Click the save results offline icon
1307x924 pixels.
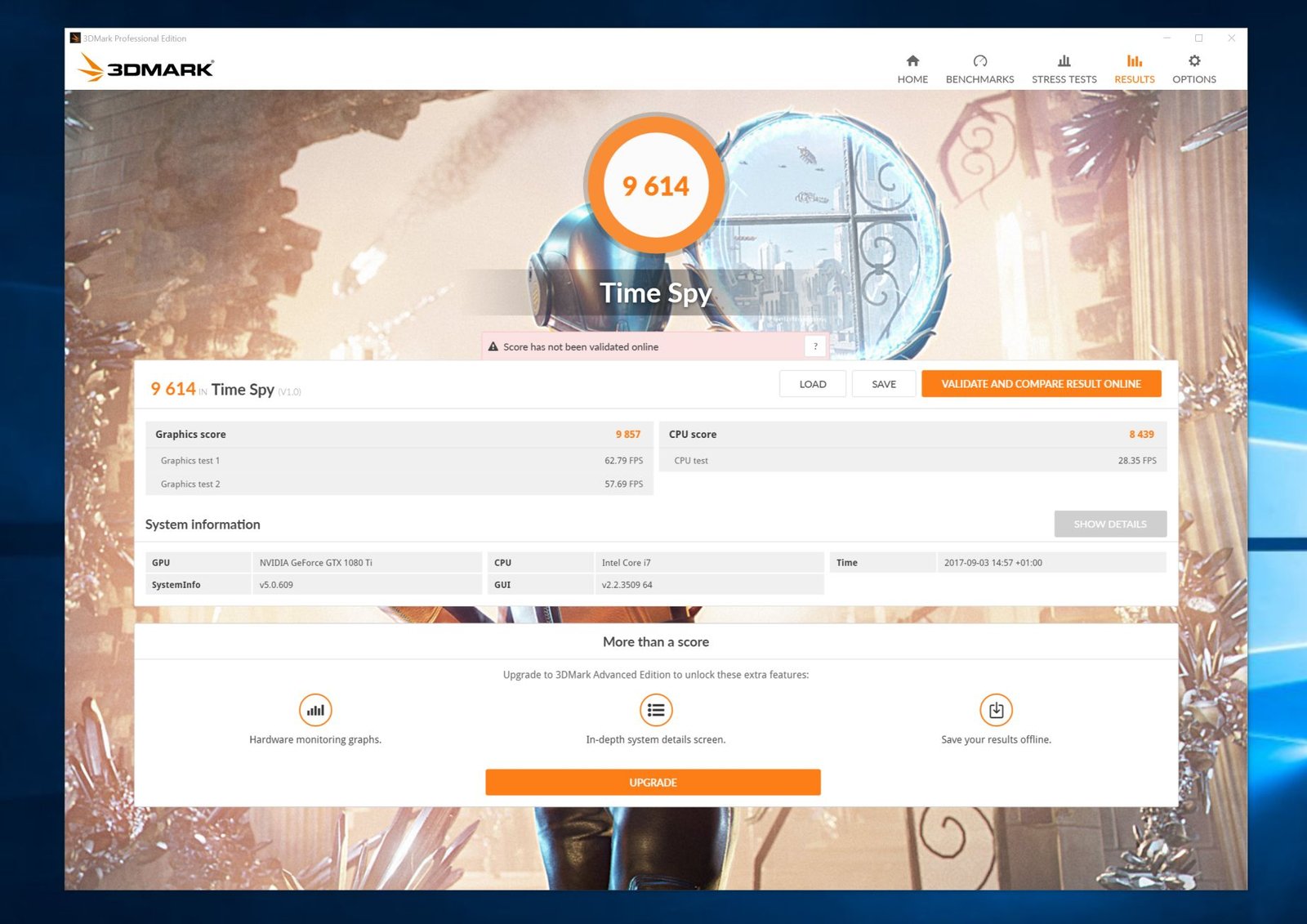click(x=996, y=710)
